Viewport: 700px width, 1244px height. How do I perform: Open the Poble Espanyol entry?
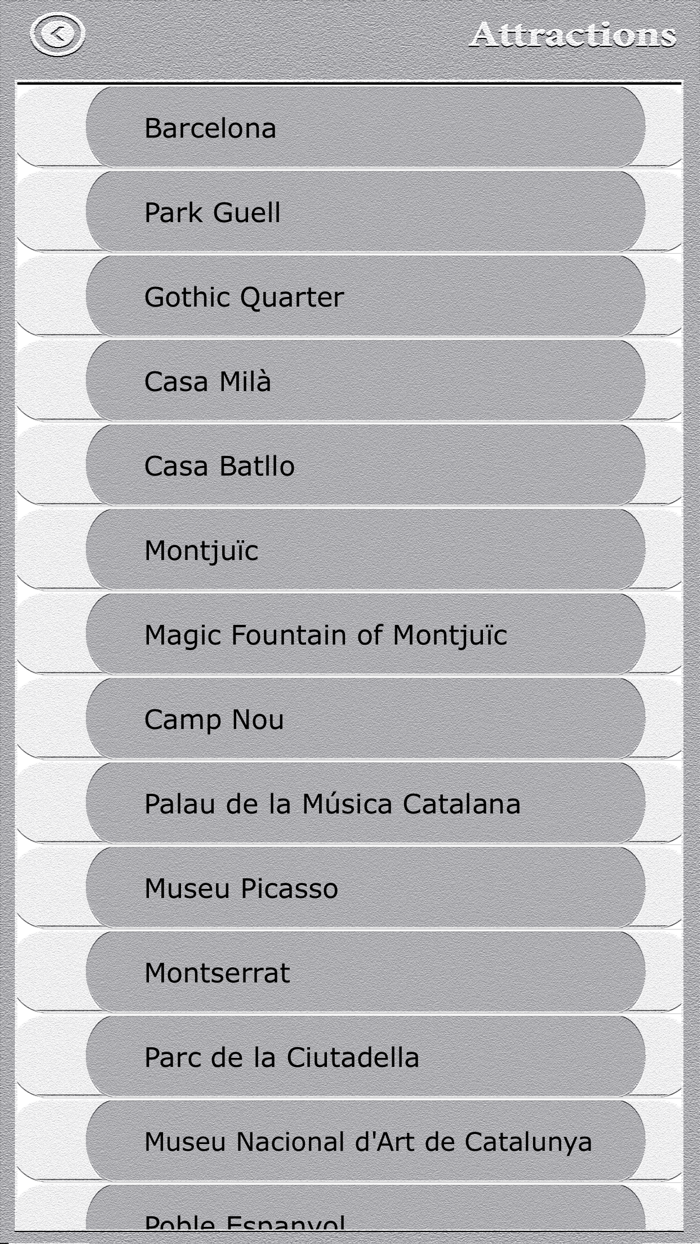pos(365,1220)
